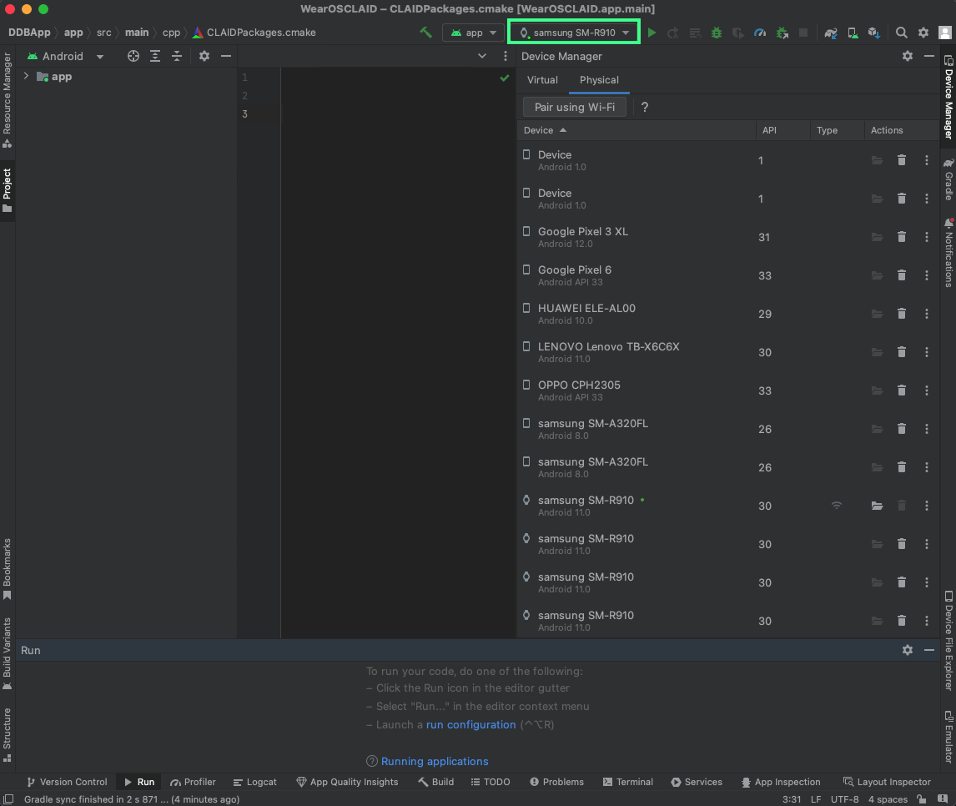Open the Layout Inspector tool window

click(x=886, y=782)
